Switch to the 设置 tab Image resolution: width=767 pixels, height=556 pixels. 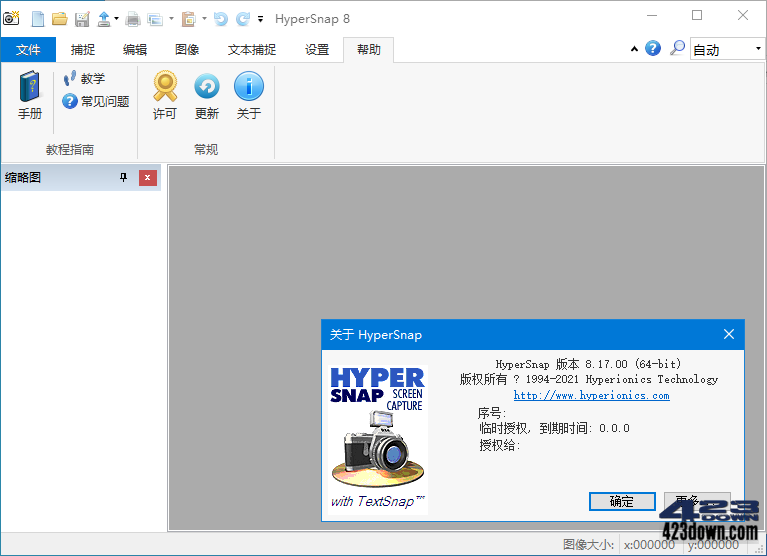click(317, 49)
